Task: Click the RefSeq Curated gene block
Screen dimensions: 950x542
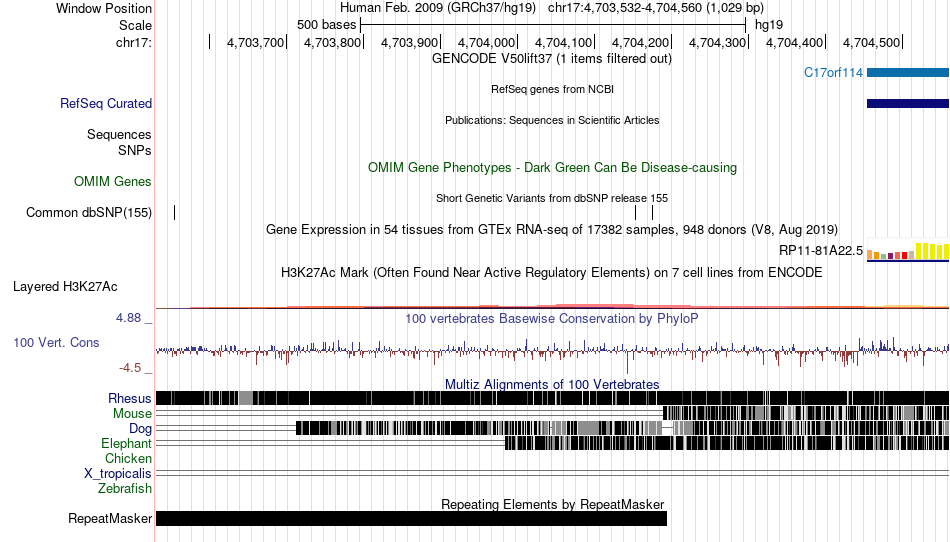Action: (908, 104)
